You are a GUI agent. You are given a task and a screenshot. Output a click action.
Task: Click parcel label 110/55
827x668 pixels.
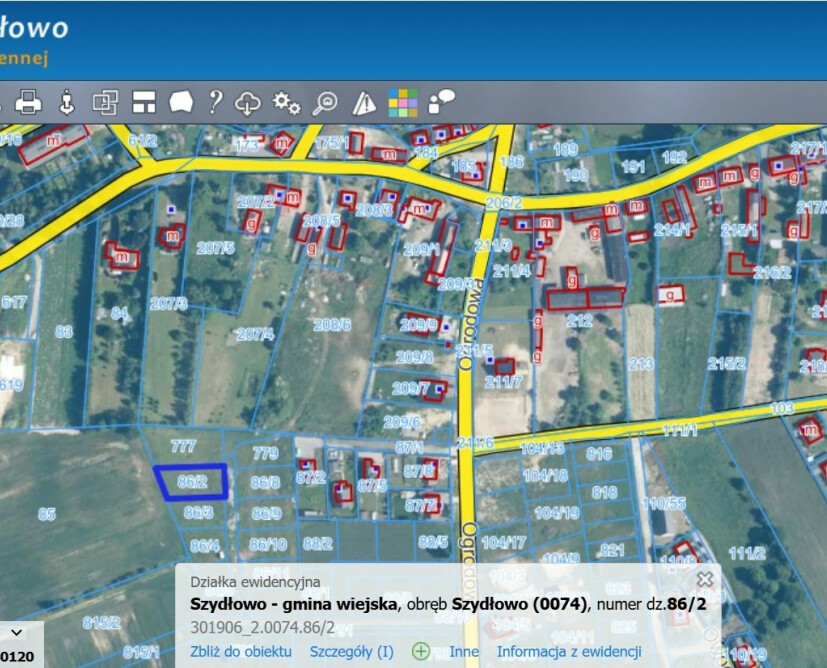tap(665, 504)
